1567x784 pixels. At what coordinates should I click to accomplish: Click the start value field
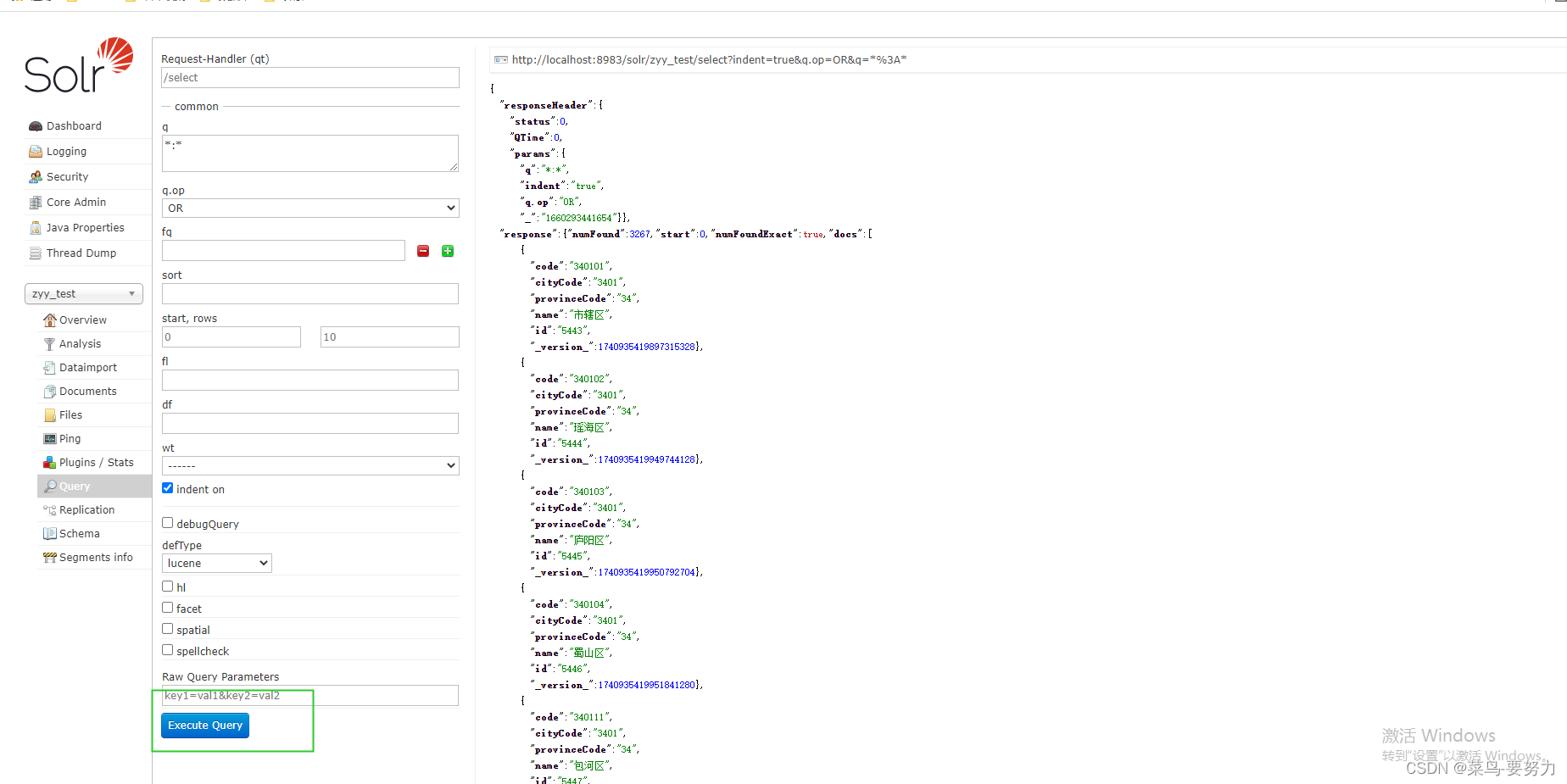(x=231, y=337)
